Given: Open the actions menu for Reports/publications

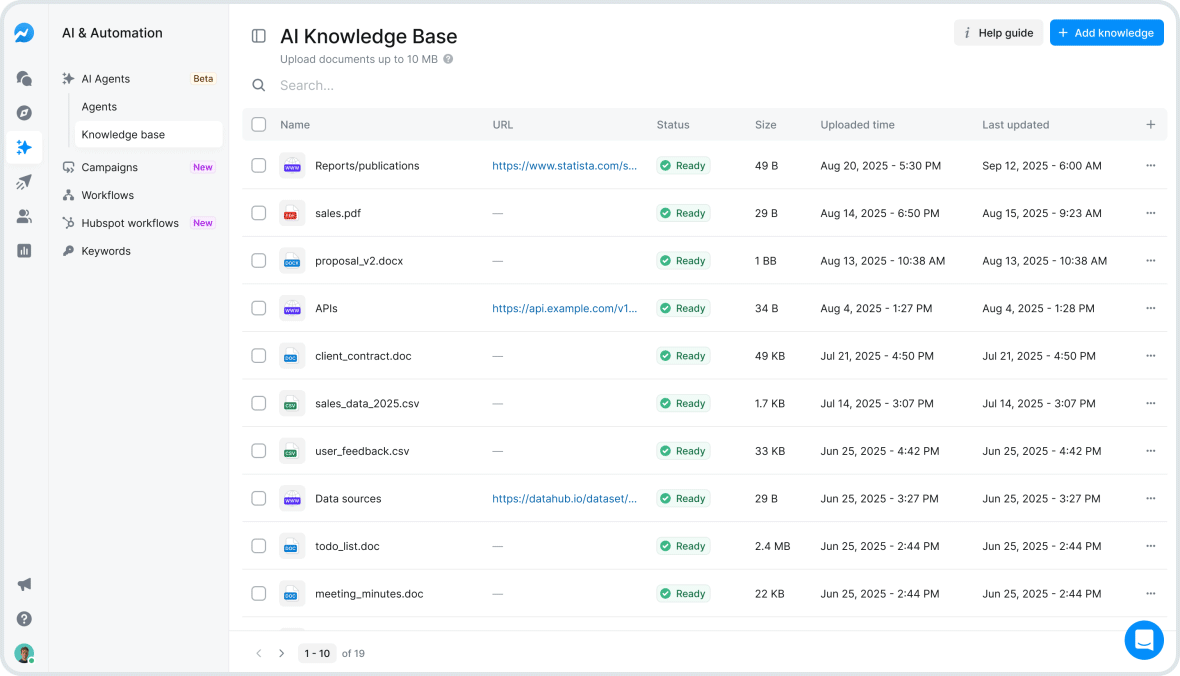Looking at the screenshot, I should coord(1151,165).
